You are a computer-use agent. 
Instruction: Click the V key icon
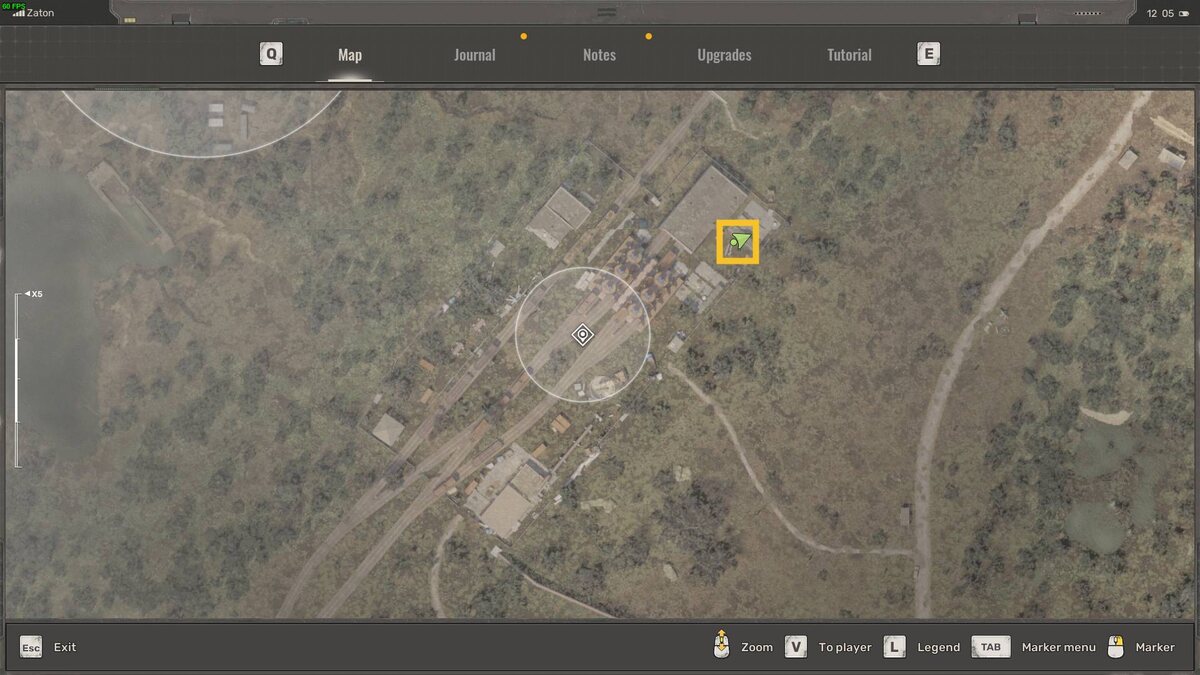(x=796, y=647)
